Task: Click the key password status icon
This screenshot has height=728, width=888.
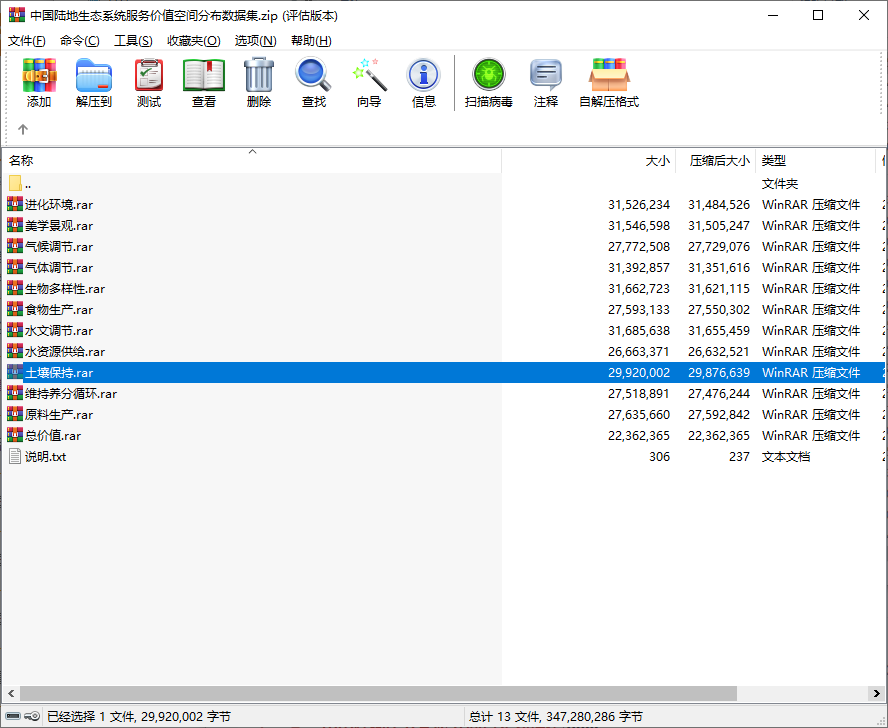Action: tap(32, 716)
